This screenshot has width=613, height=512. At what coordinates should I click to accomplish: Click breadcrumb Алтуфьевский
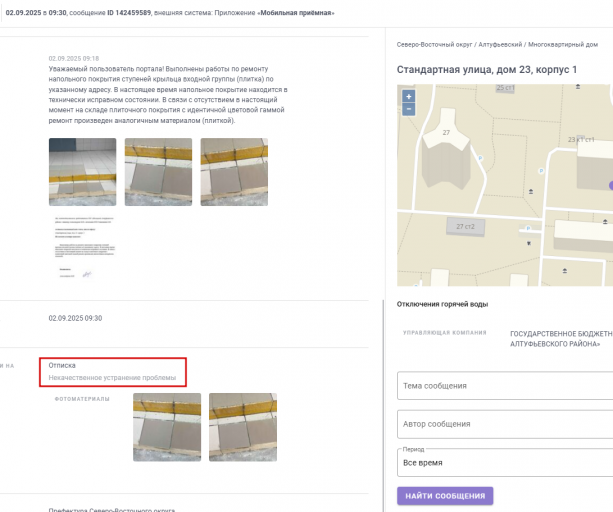pyautogui.click(x=500, y=45)
